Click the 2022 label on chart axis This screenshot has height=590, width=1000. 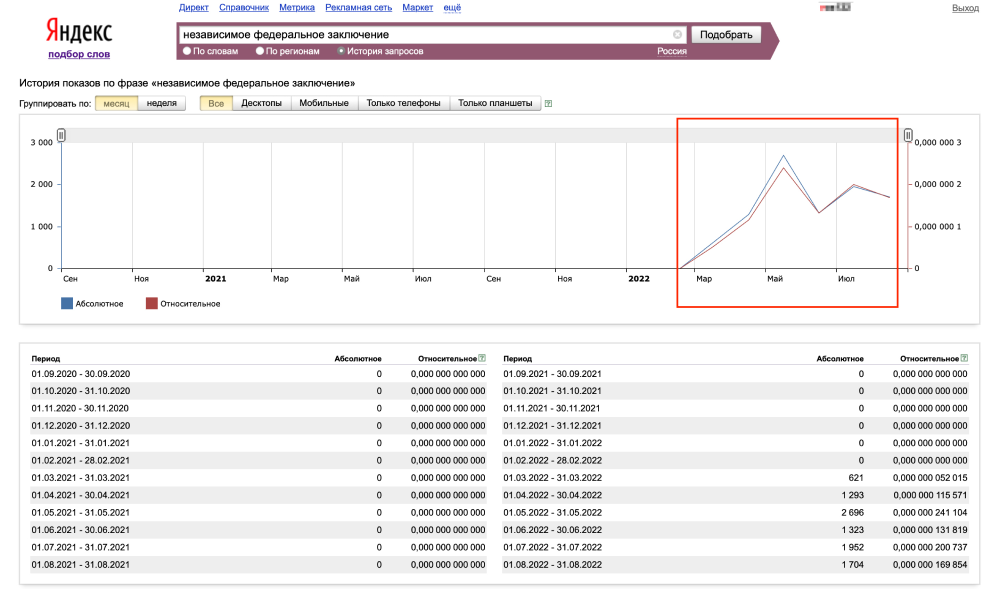638,279
